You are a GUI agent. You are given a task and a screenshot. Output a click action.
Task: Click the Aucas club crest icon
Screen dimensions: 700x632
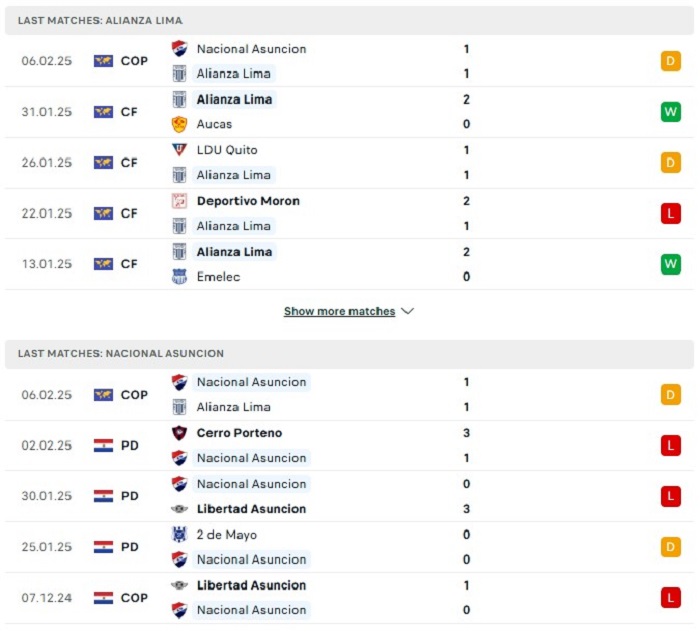[179, 124]
